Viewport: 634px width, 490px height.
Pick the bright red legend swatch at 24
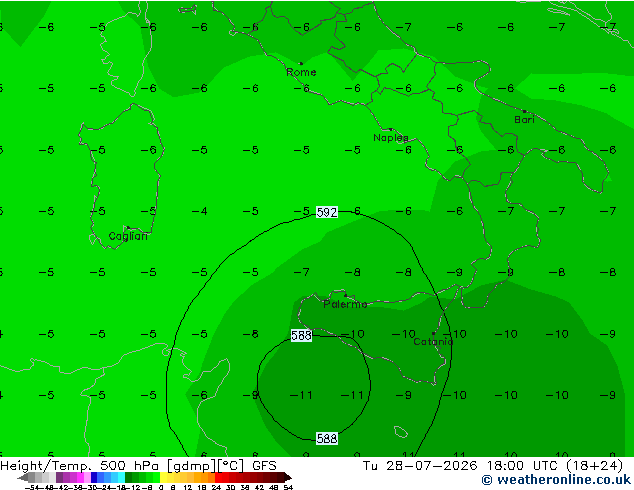click(218, 477)
